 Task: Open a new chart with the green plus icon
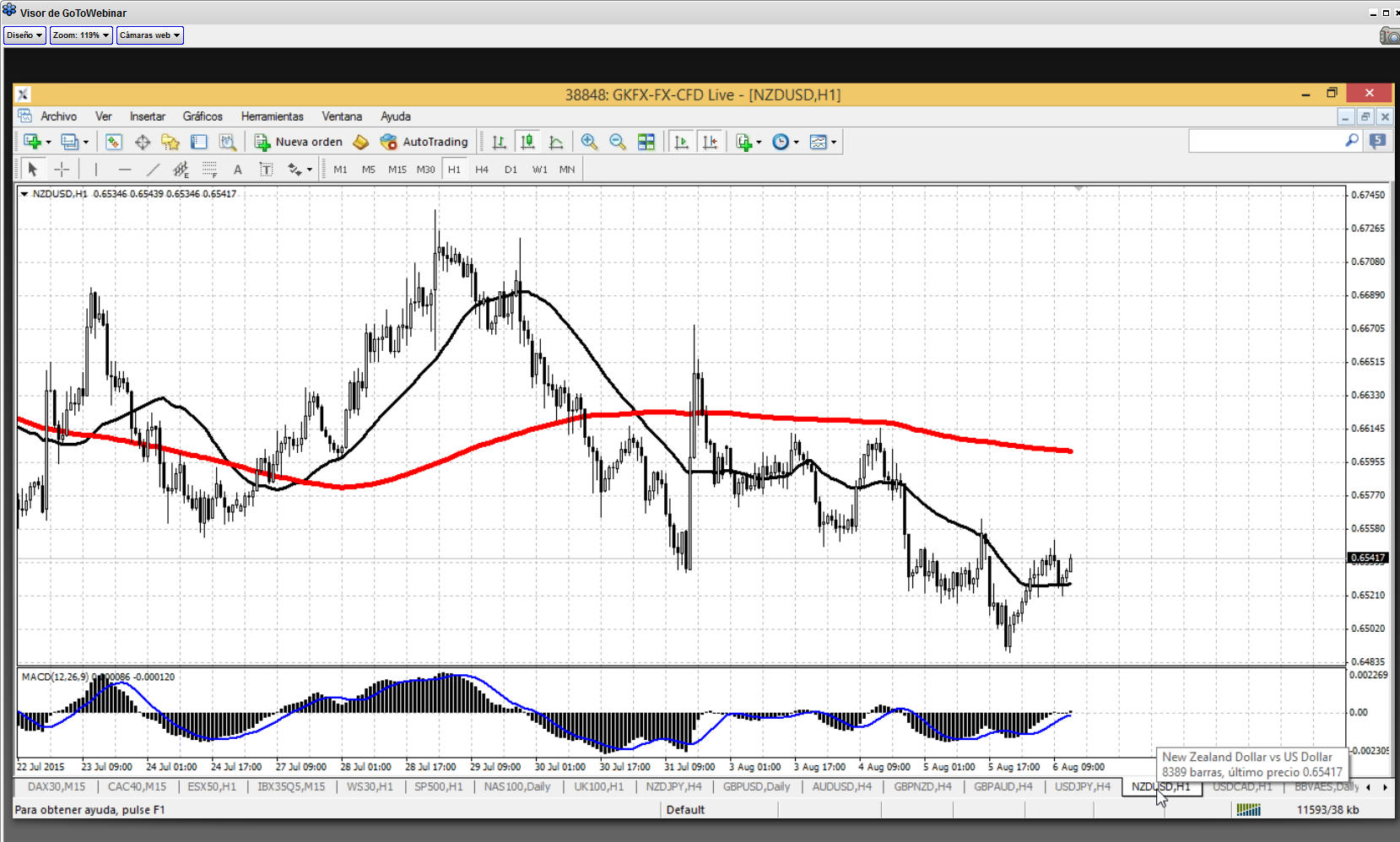pyautogui.click(x=32, y=142)
